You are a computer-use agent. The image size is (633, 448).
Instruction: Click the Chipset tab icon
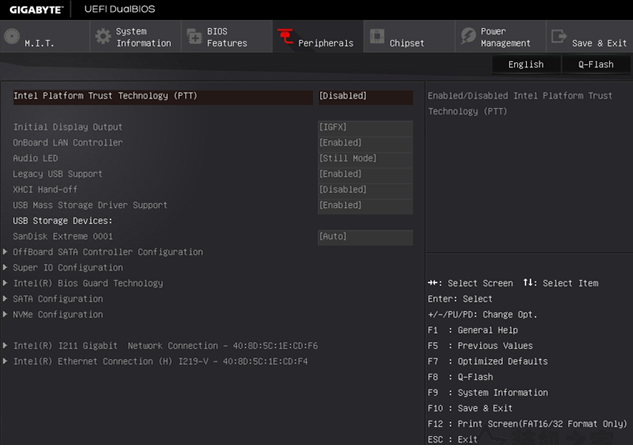(x=376, y=37)
